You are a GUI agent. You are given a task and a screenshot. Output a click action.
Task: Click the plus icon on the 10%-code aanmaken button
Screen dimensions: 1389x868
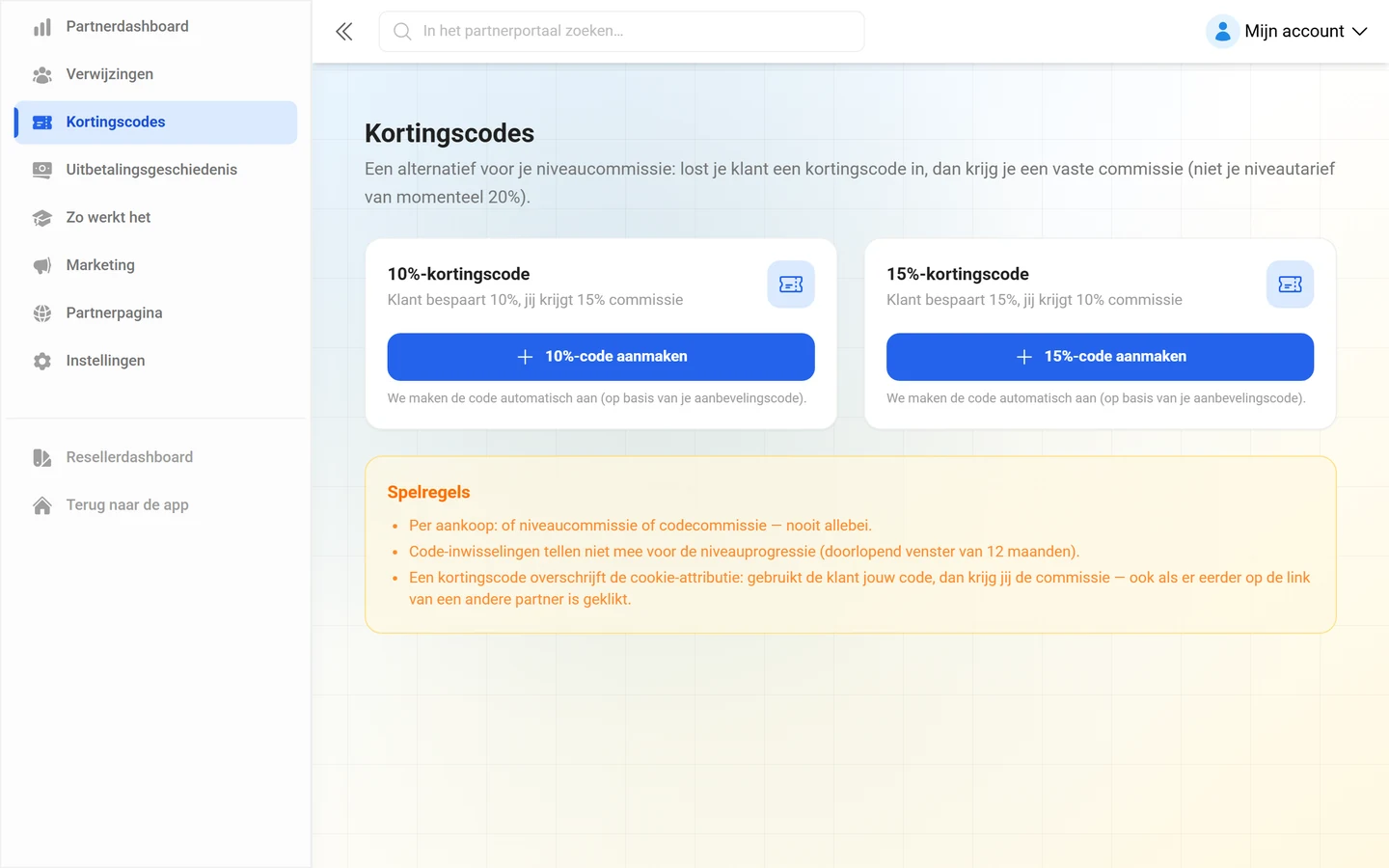click(x=525, y=357)
